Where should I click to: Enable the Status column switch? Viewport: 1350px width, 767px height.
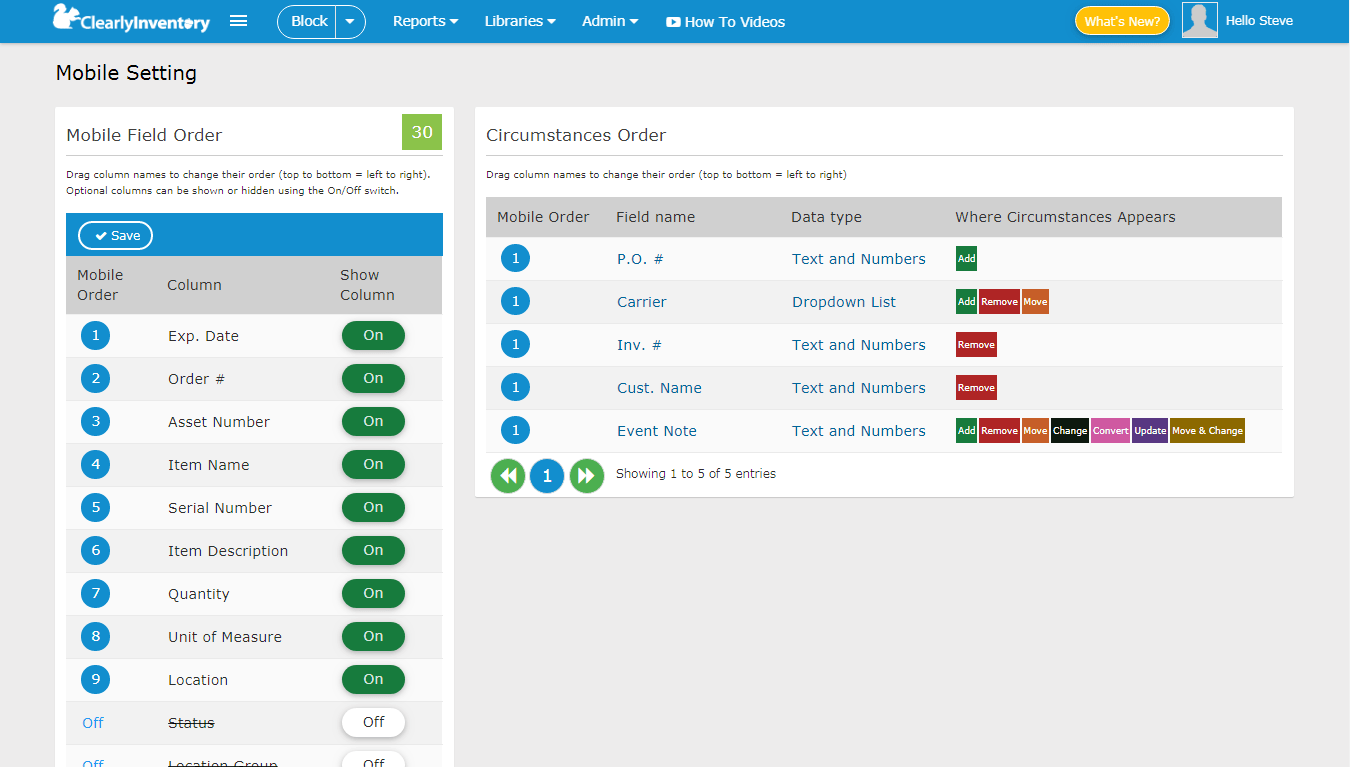pyautogui.click(x=373, y=722)
